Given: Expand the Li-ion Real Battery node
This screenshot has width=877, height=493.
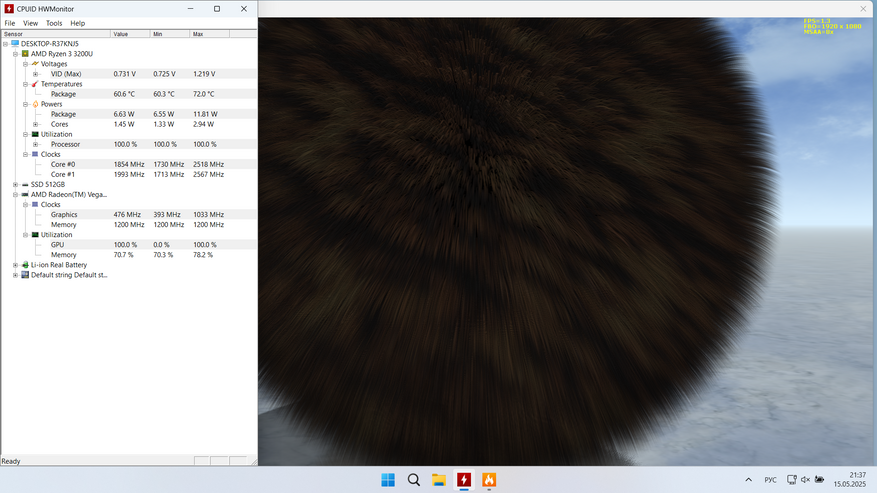Looking at the screenshot, I should point(16,265).
